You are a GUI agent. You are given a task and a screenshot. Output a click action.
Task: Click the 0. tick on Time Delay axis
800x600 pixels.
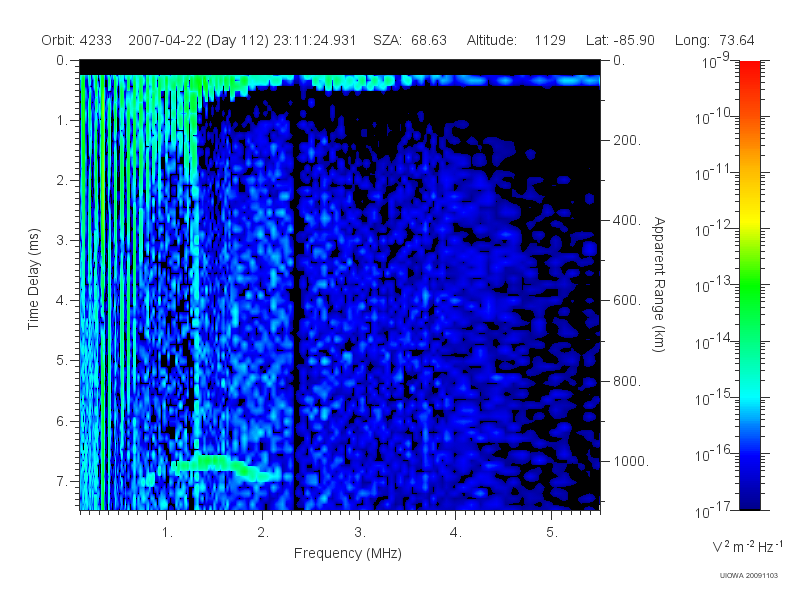[62, 61]
